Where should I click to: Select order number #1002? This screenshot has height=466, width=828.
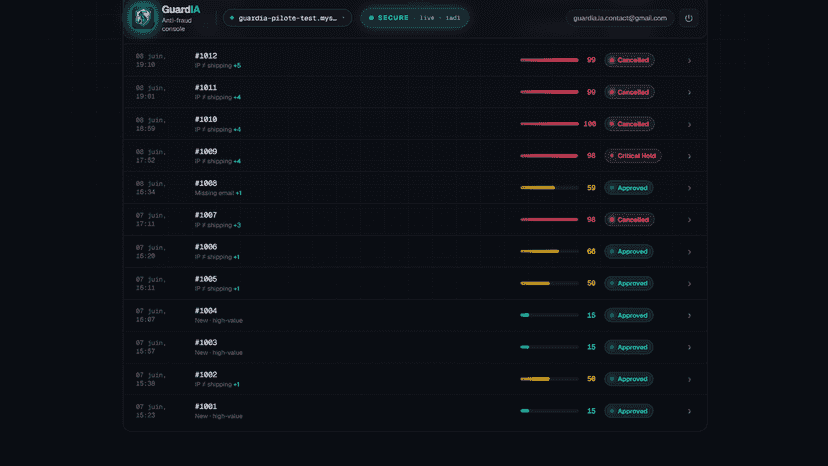click(x=206, y=375)
